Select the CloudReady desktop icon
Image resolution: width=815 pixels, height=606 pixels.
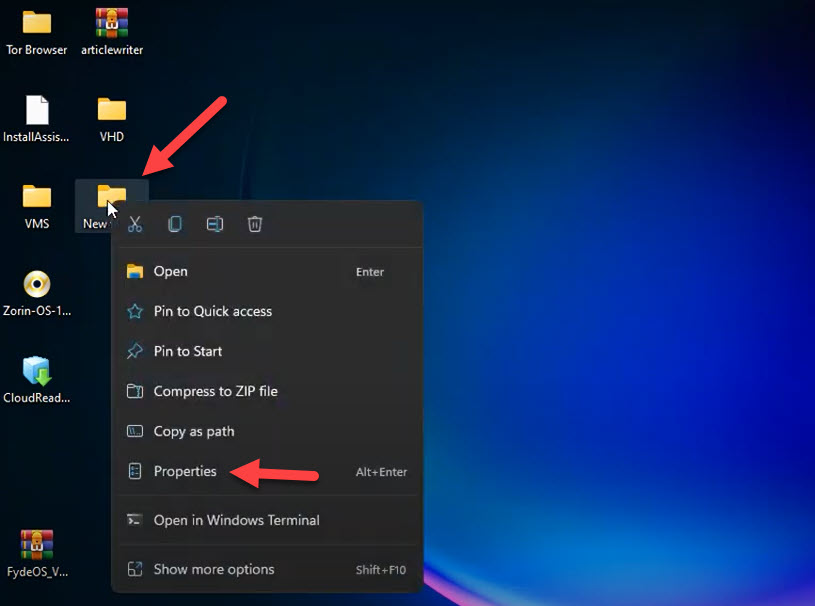[37, 371]
